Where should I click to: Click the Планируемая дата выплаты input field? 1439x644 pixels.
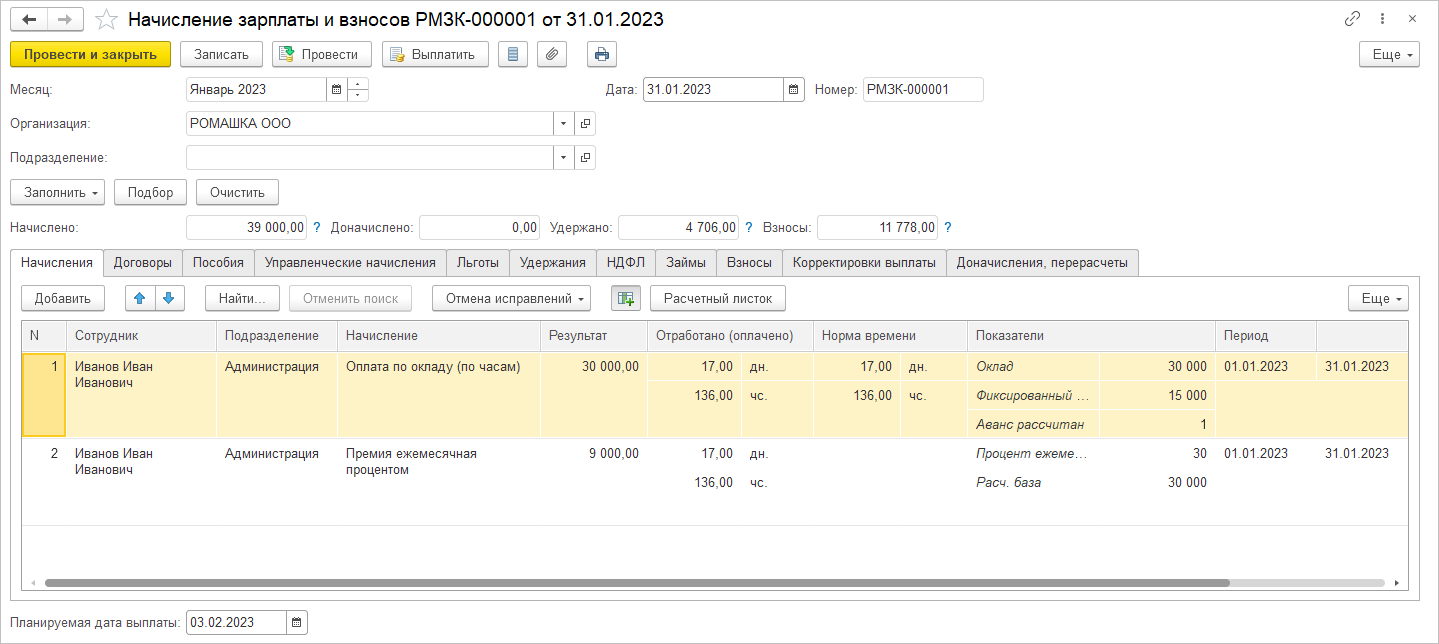coord(236,622)
